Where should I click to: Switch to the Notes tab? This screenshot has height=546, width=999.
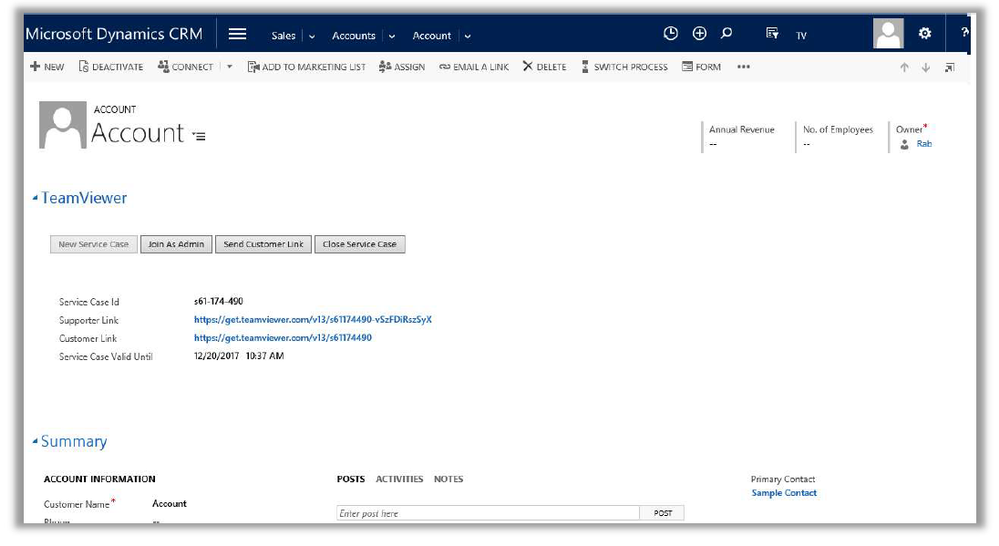click(448, 479)
